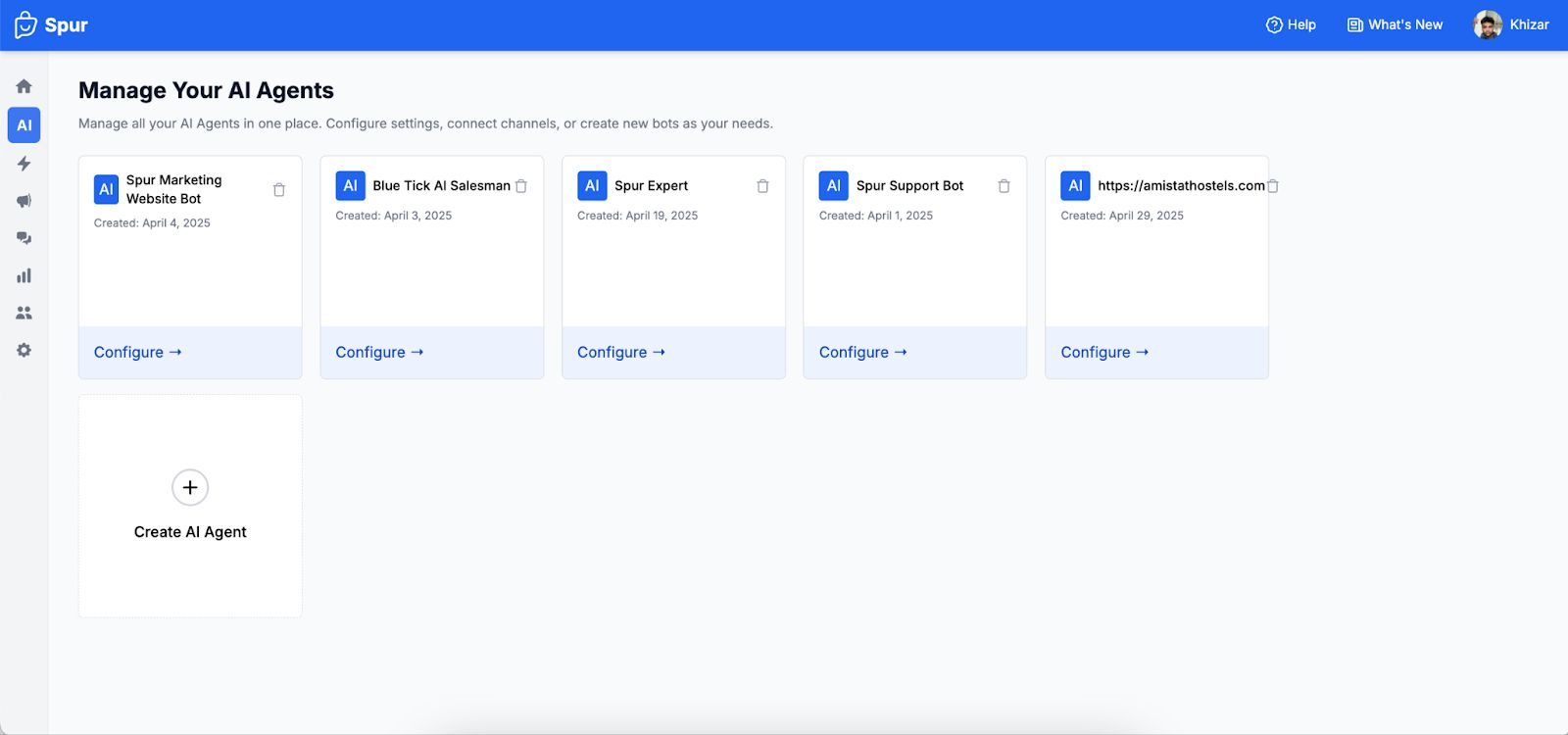Click 'Created: April 4, 2025' text
Viewport: 1568px width, 735px height.
(x=152, y=223)
